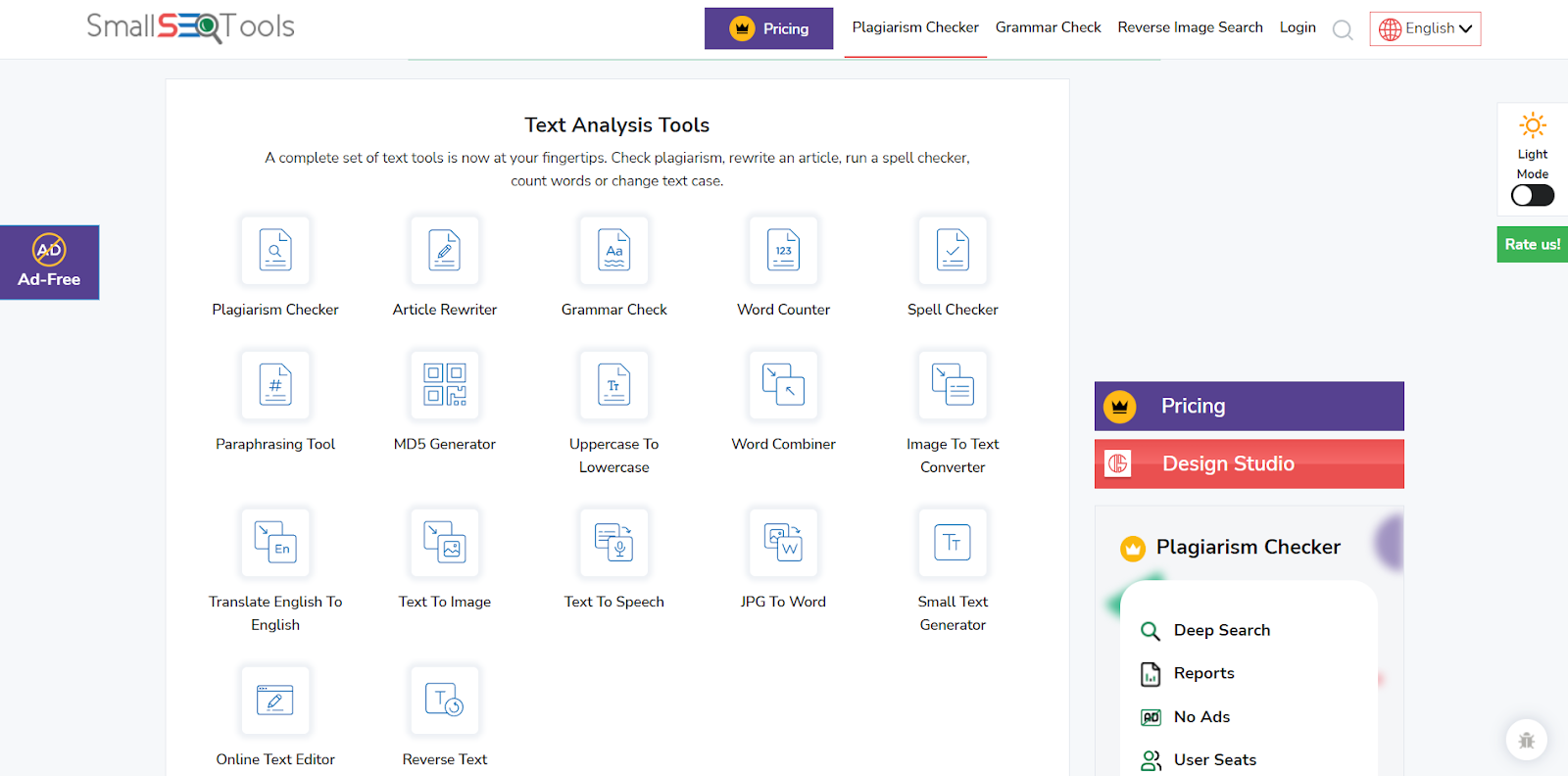Click the Text Analysis Tools heading
The width and height of the screenshot is (1568, 776).
[x=617, y=124]
